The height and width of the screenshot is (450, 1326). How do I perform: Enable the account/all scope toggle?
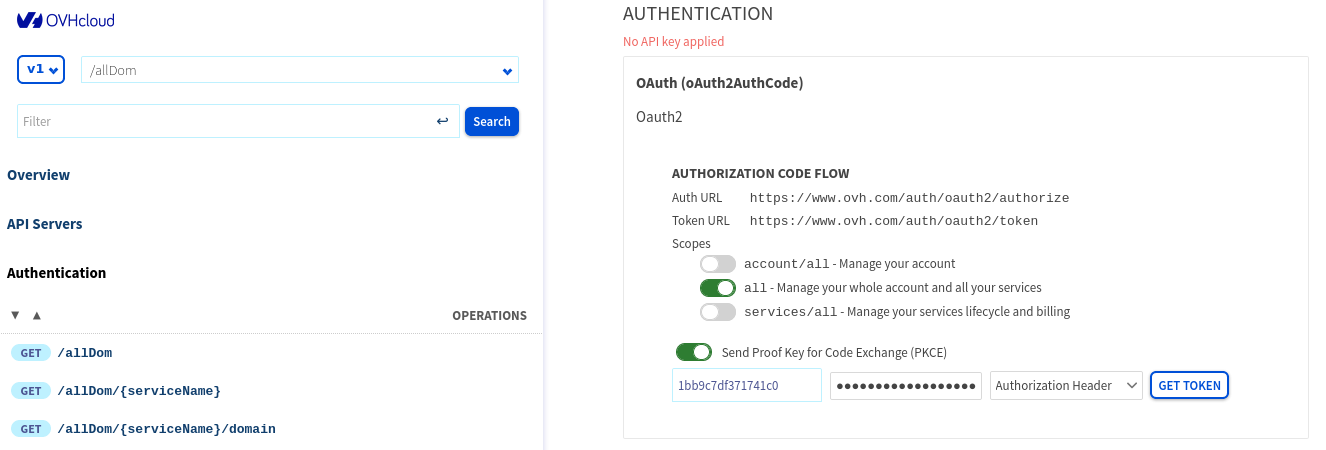pos(718,264)
